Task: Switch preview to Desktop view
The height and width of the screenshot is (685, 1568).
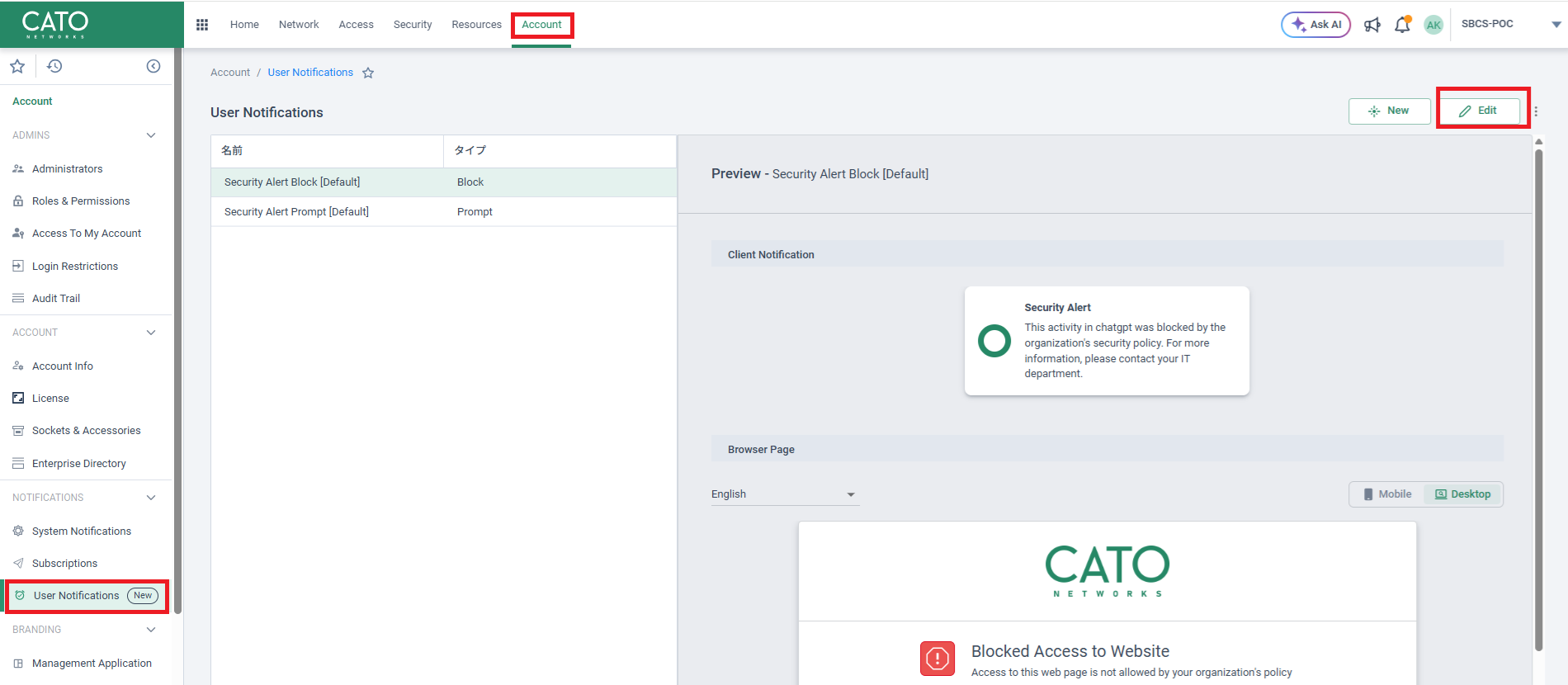Action: tap(1463, 494)
